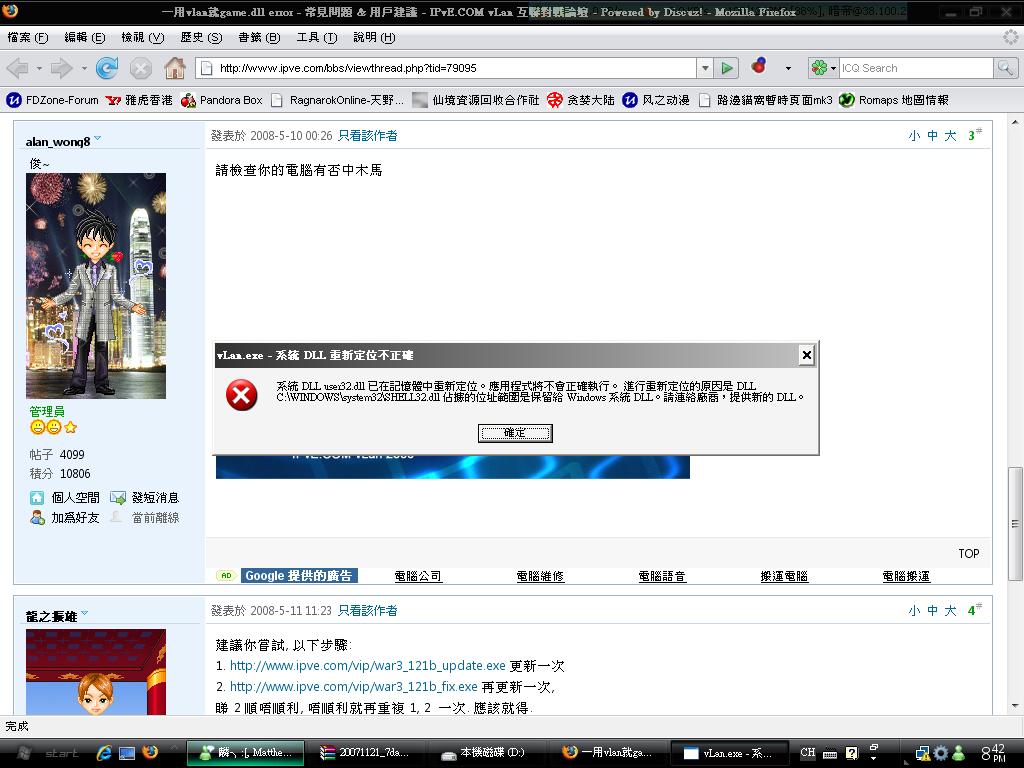Click the CH language bar indicator

tap(808, 752)
